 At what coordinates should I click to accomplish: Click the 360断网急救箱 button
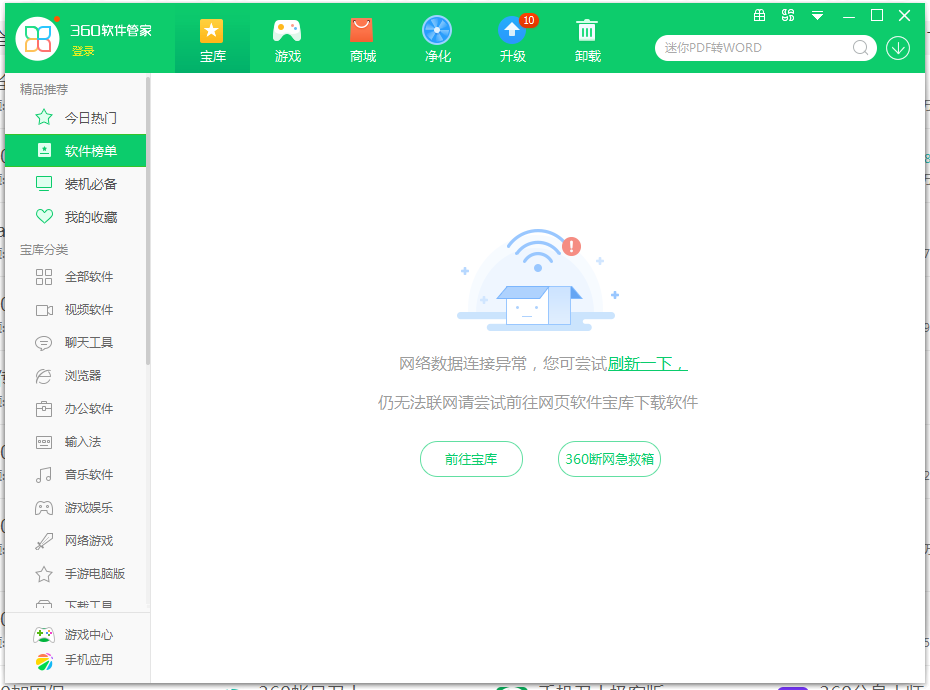point(609,459)
